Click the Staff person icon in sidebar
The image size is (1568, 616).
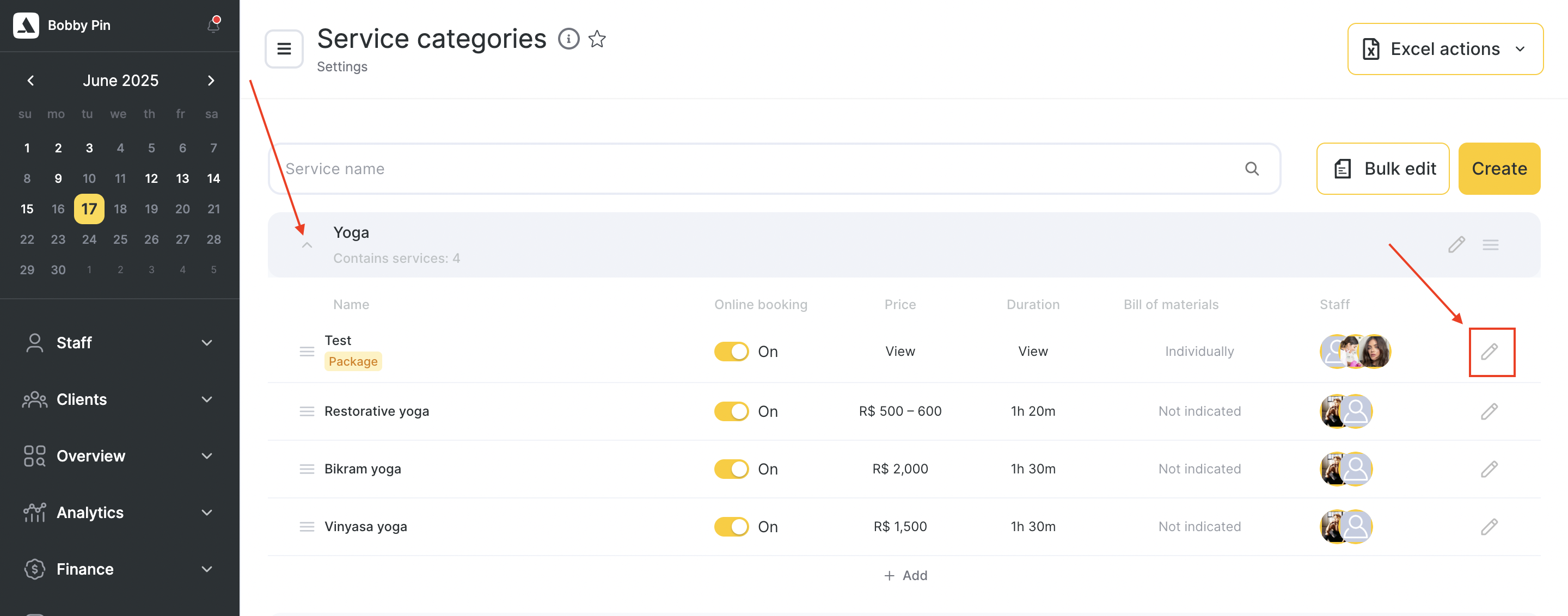coord(35,342)
